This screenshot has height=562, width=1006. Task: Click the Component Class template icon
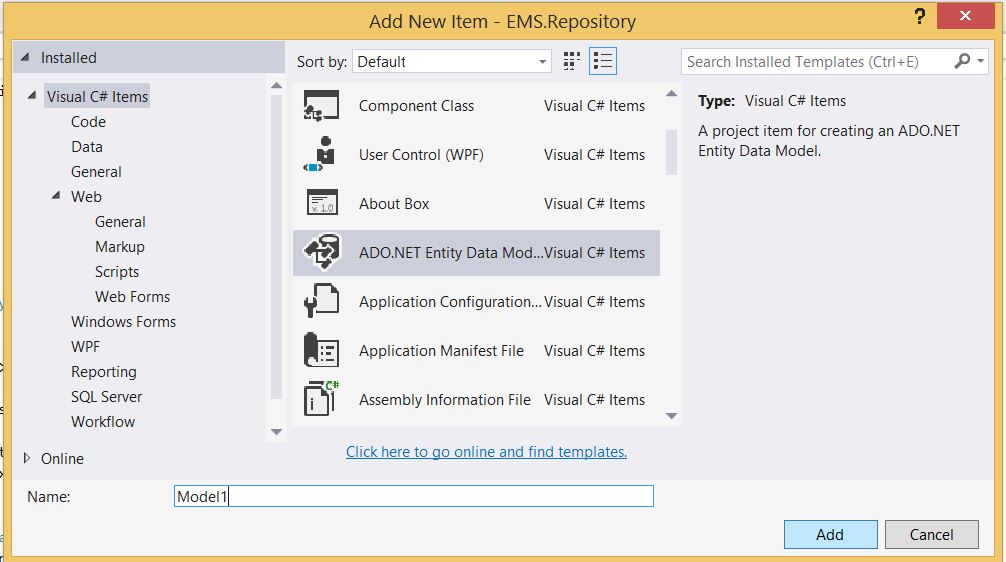(321, 106)
